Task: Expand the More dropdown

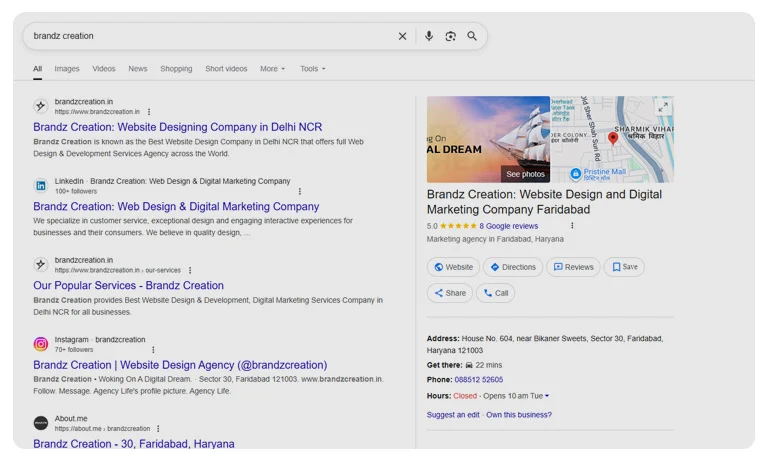Action: (x=272, y=69)
